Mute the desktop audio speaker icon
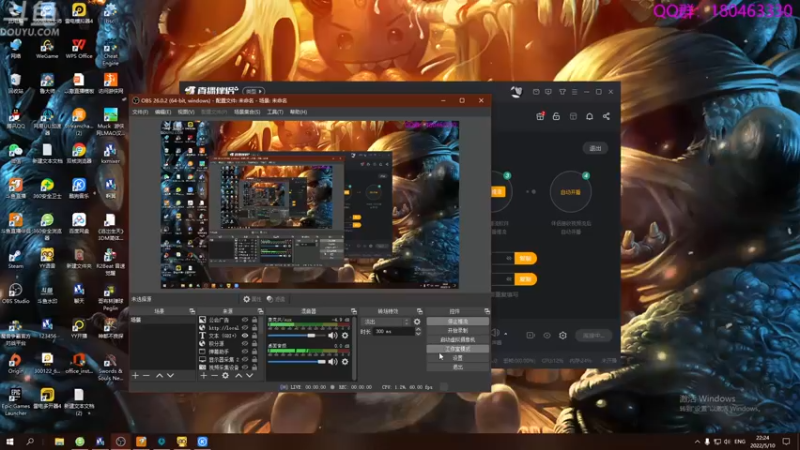 pos(333,362)
